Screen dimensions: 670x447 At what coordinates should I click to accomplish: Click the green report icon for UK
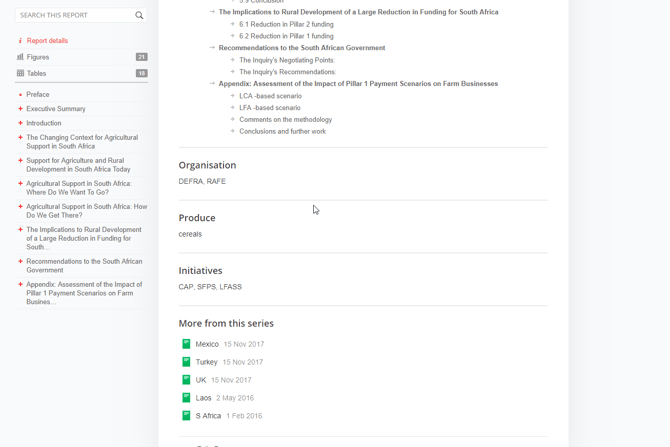[x=186, y=380]
